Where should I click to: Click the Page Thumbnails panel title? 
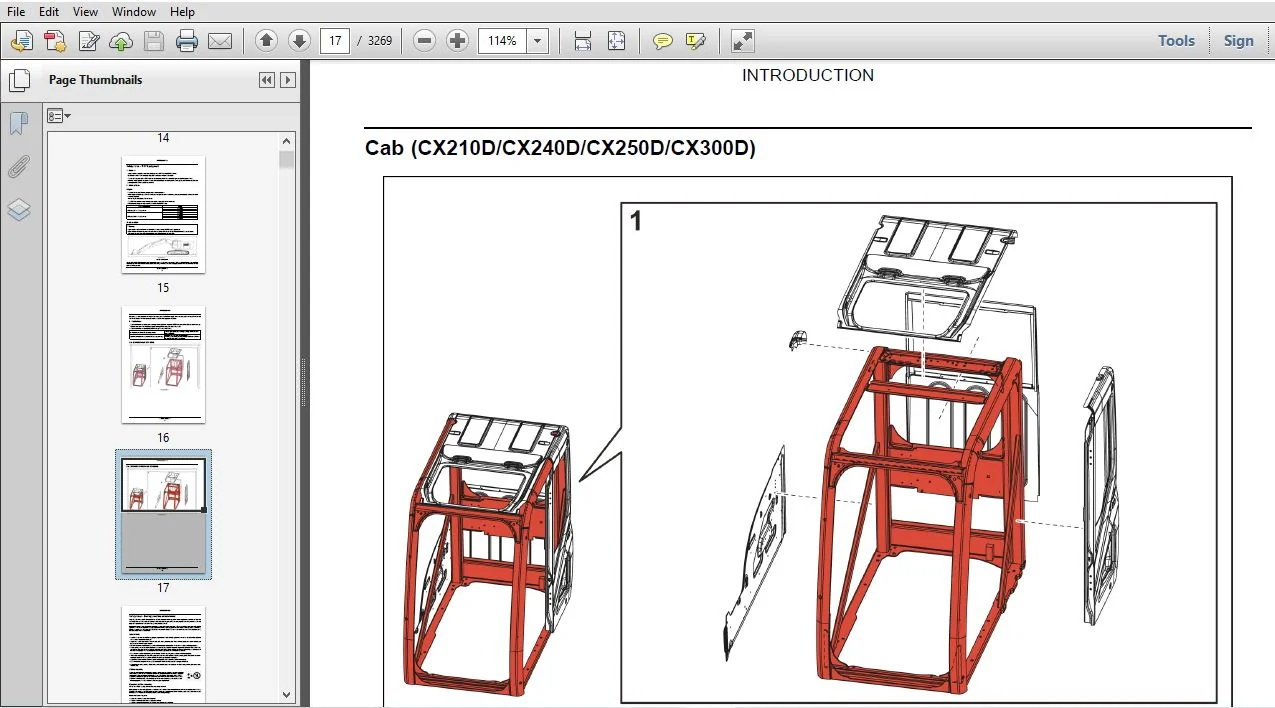(x=96, y=80)
